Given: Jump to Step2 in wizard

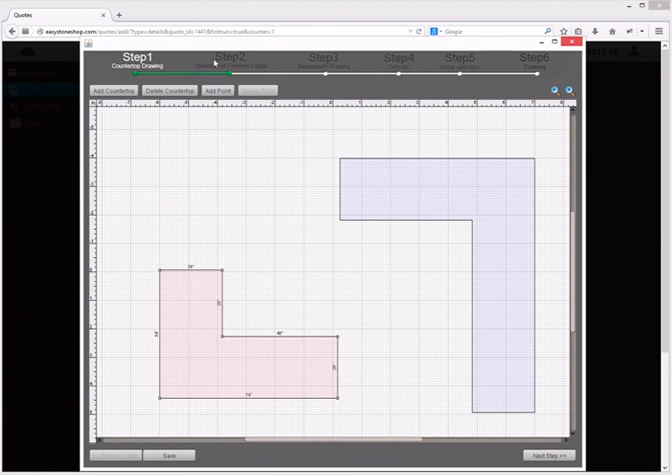Looking at the screenshot, I should (x=230, y=60).
